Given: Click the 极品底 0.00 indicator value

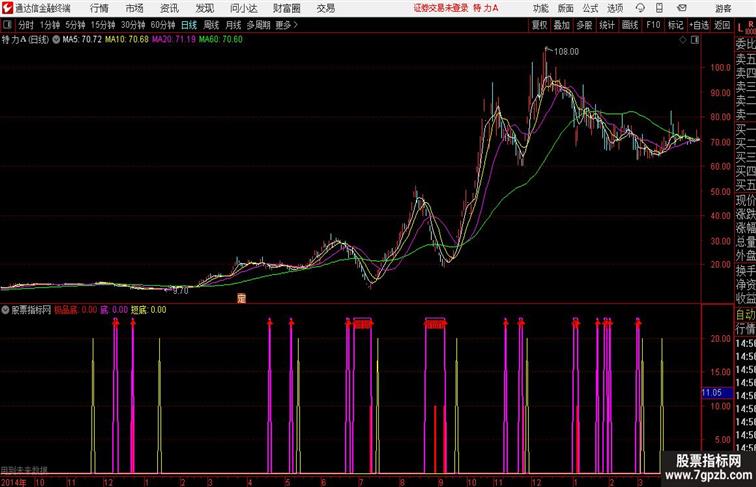Looking at the screenshot, I should tap(75, 310).
